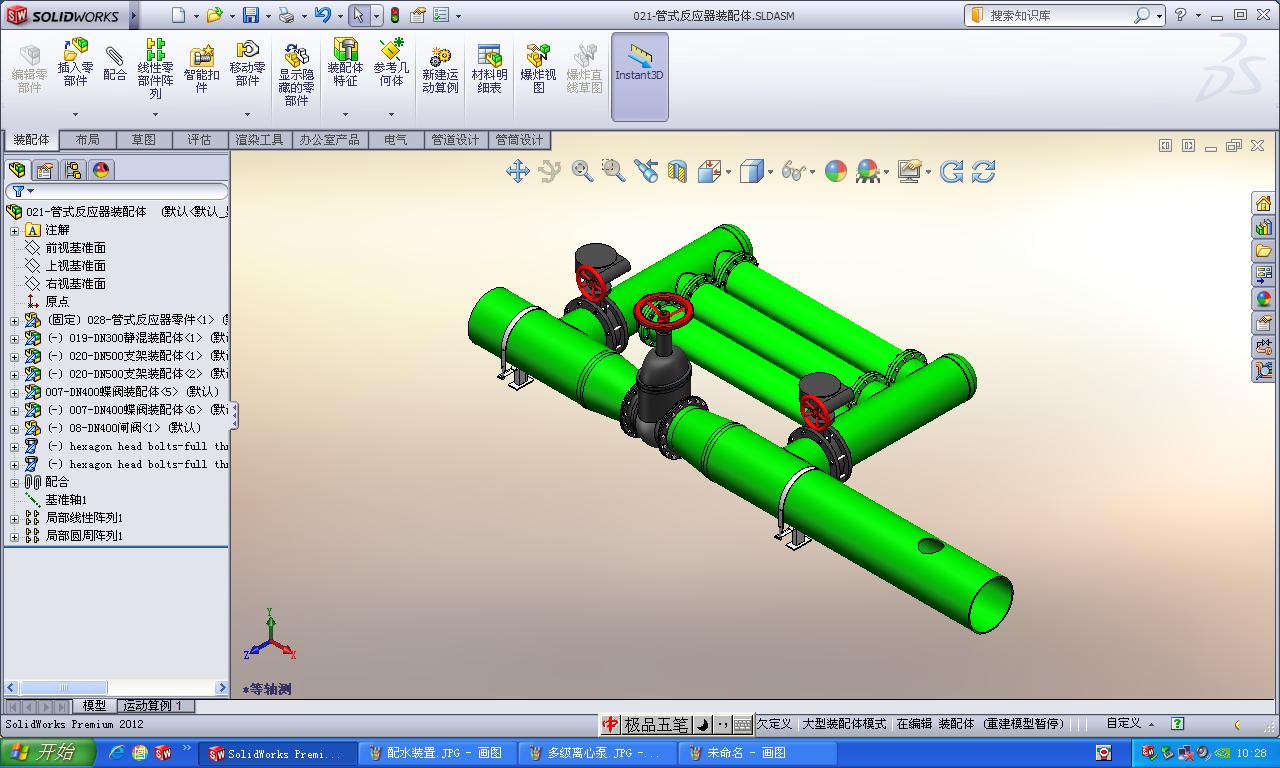Click the feature tree filter field
1280x768 pixels.
click(117, 191)
